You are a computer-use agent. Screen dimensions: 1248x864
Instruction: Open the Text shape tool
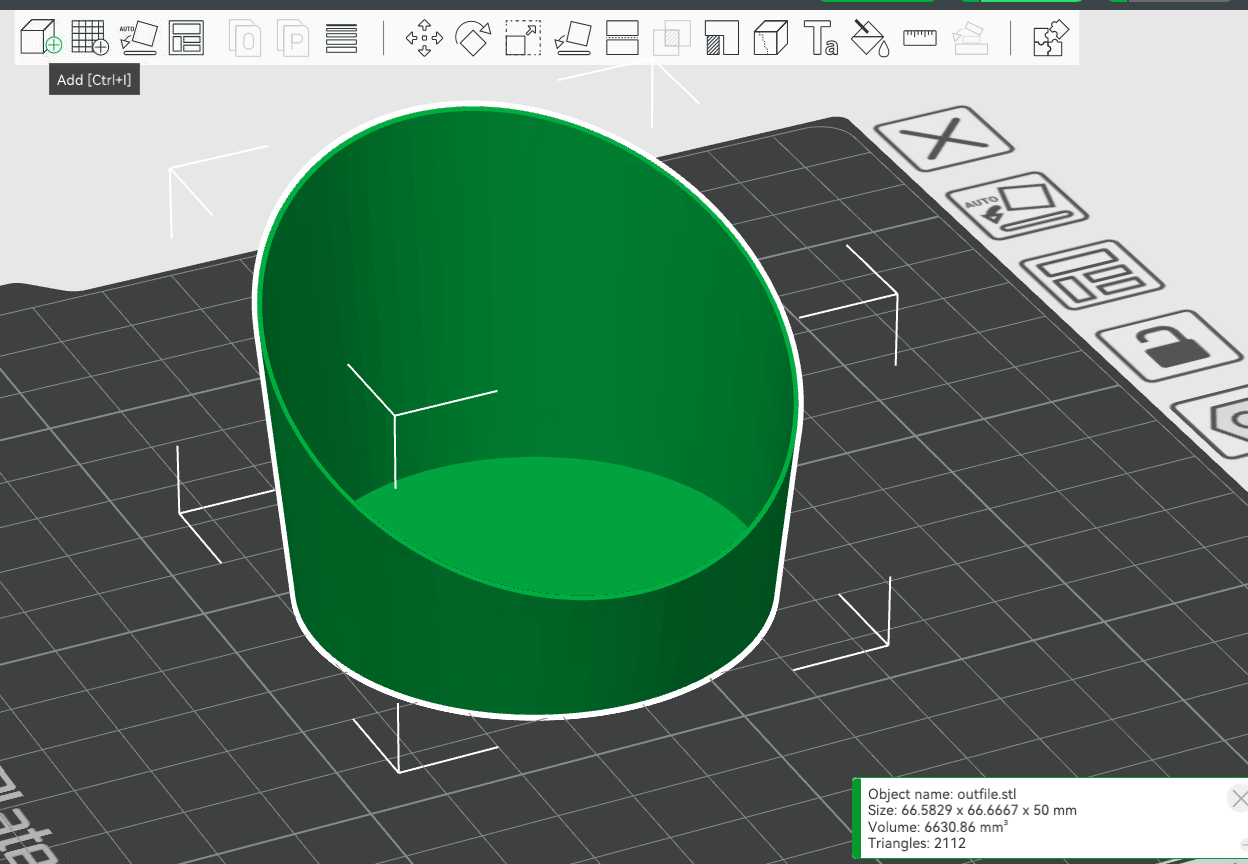[x=821, y=38]
